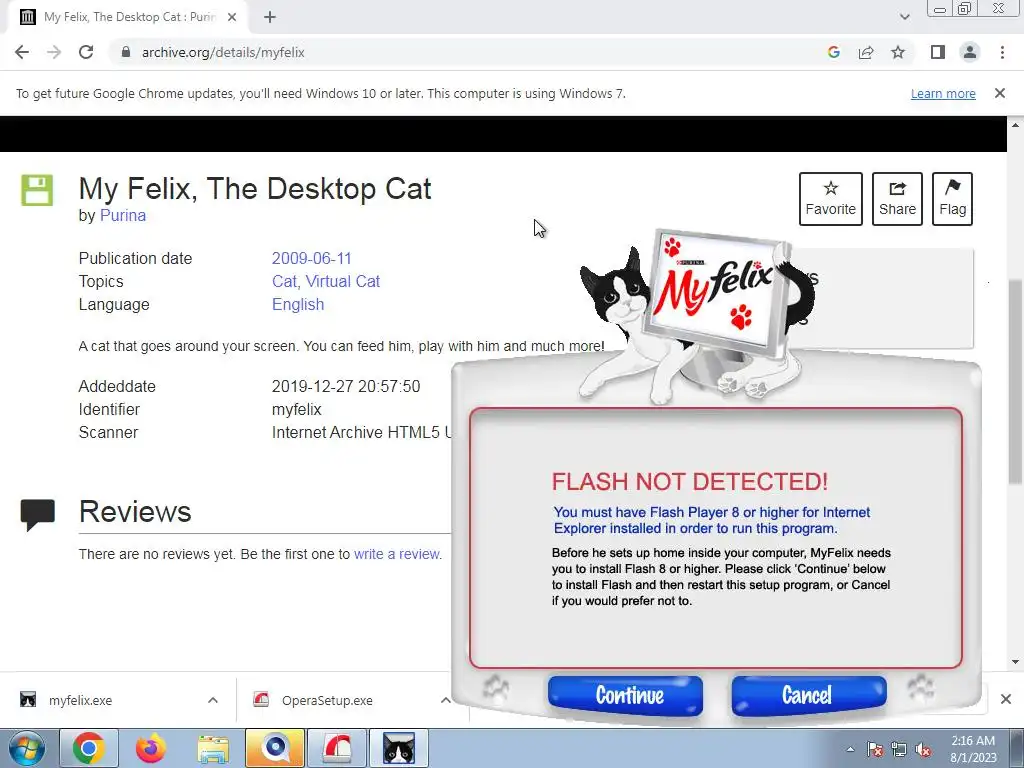Open the taskbar clock showing 2:16 AM

(x=972, y=749)
